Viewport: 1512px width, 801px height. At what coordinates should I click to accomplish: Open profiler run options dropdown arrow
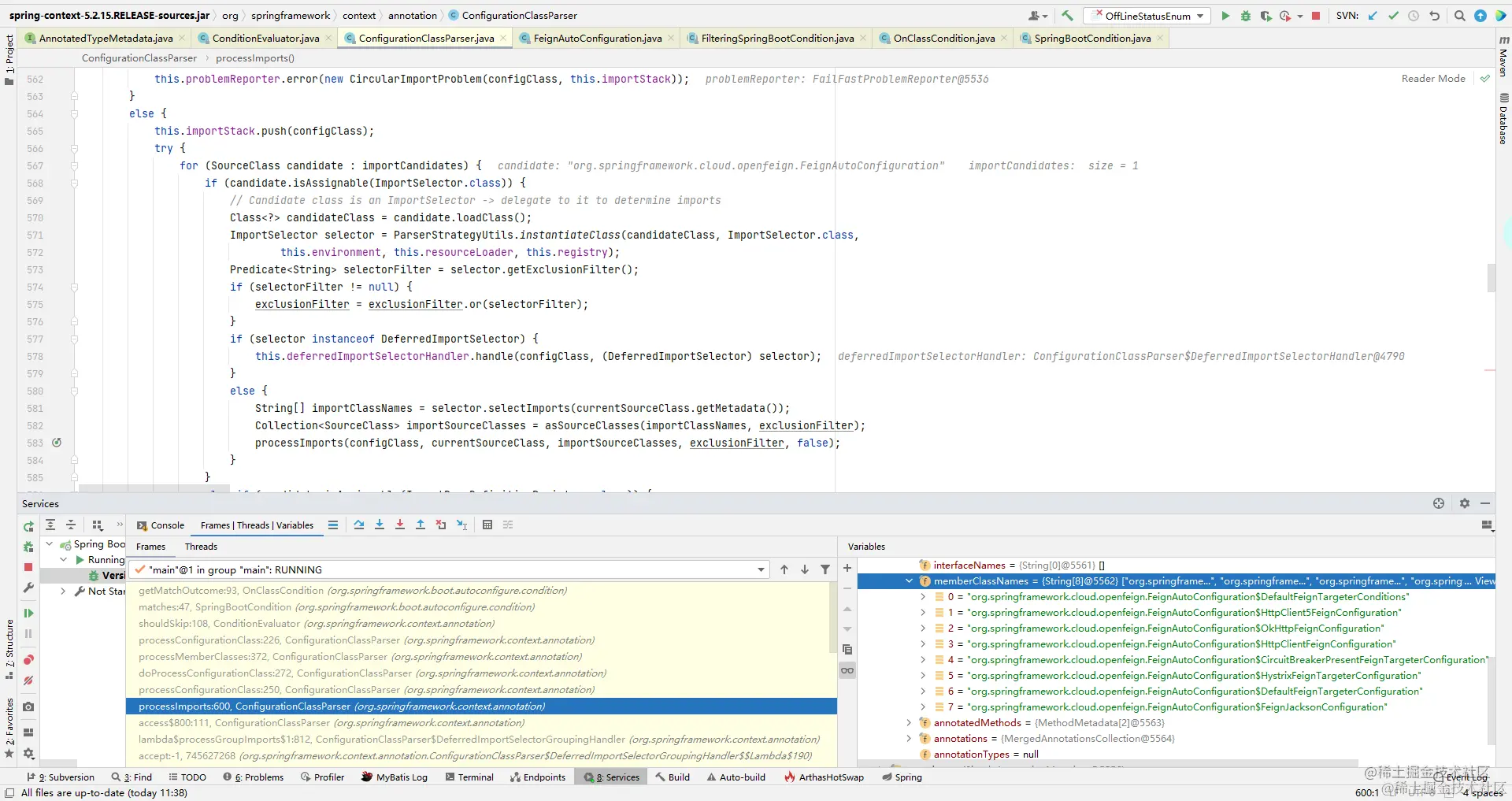pyautogui.click(x=1299, y=16)
